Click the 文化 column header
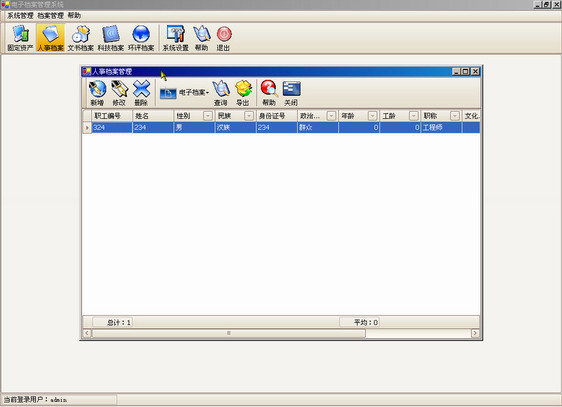 (x=471, y=116)
